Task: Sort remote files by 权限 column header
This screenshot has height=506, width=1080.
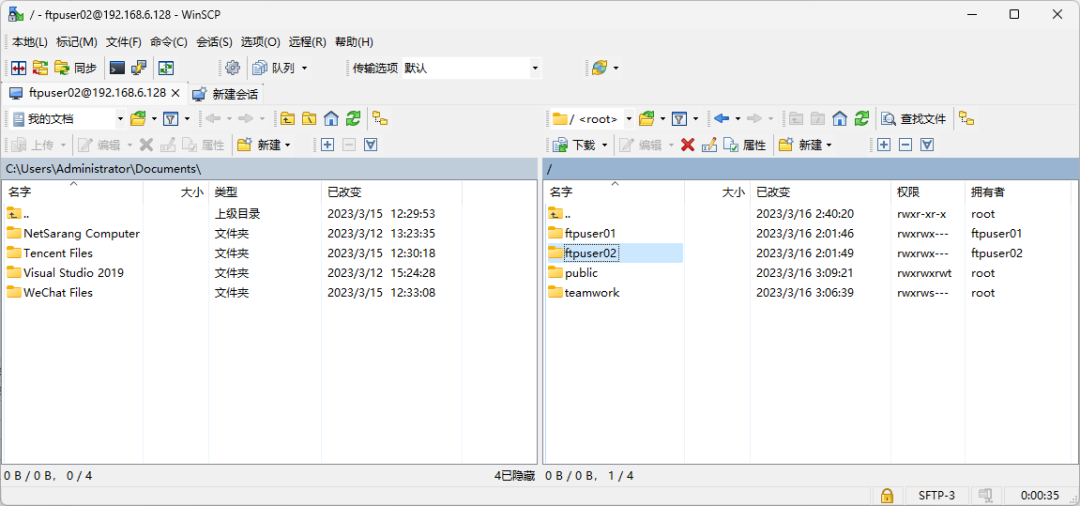Action: [927, 192]
